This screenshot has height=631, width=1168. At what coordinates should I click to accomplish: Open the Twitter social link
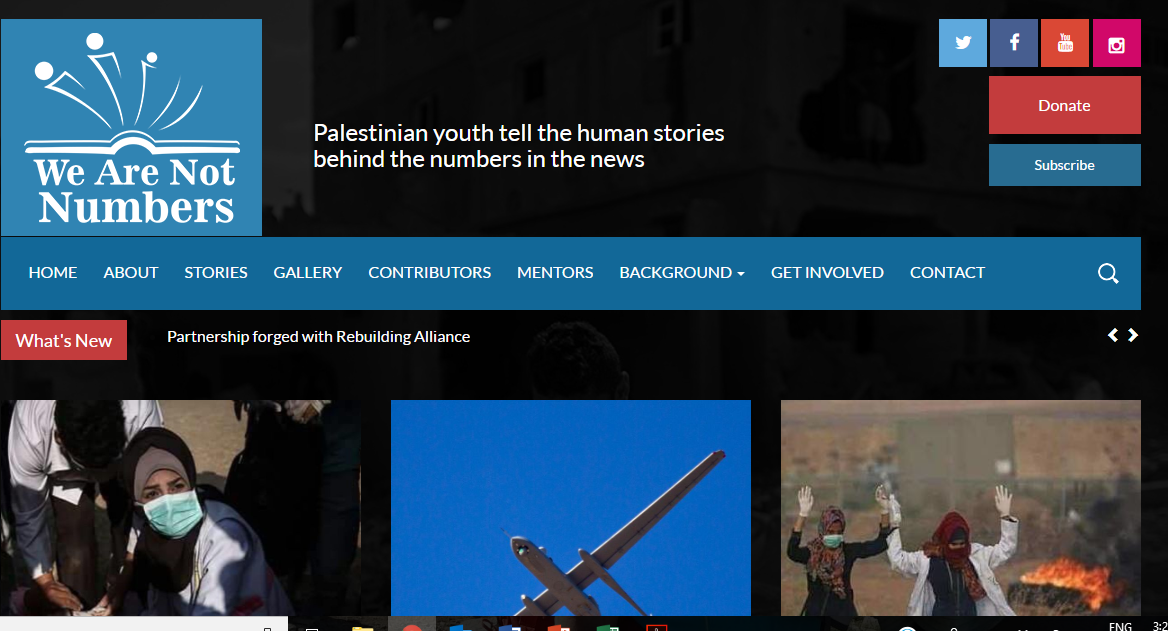962,43
